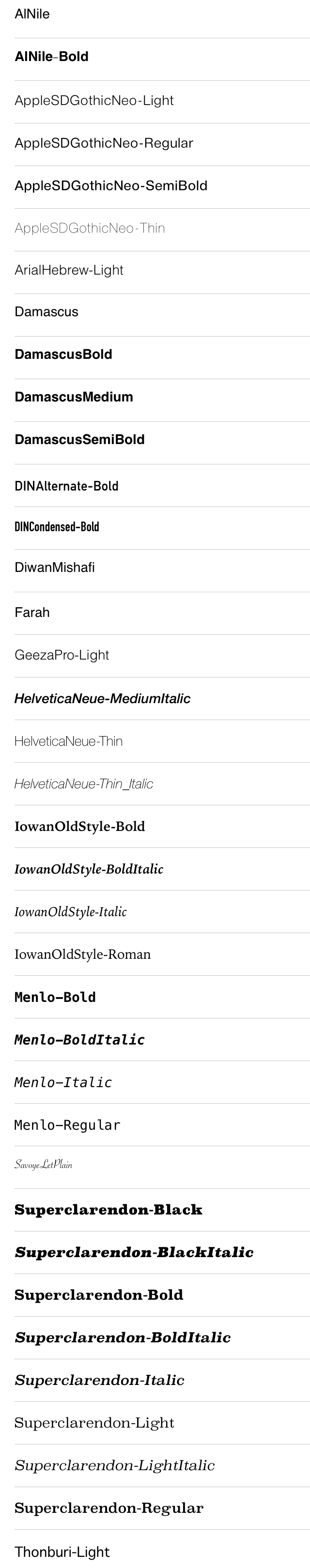Choose DINAlternate-Bold font entry
The width and height of the screenshot is (310, 1568).
155,485
